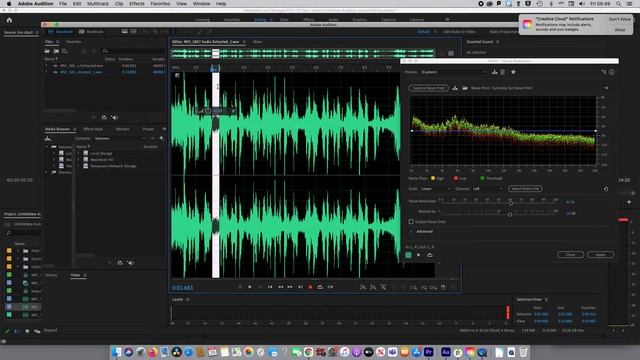The width and height of the screenshot is (640, 360).
Task: Open Adobe Audition icon in the Dock
Action: tap(446, 352)
